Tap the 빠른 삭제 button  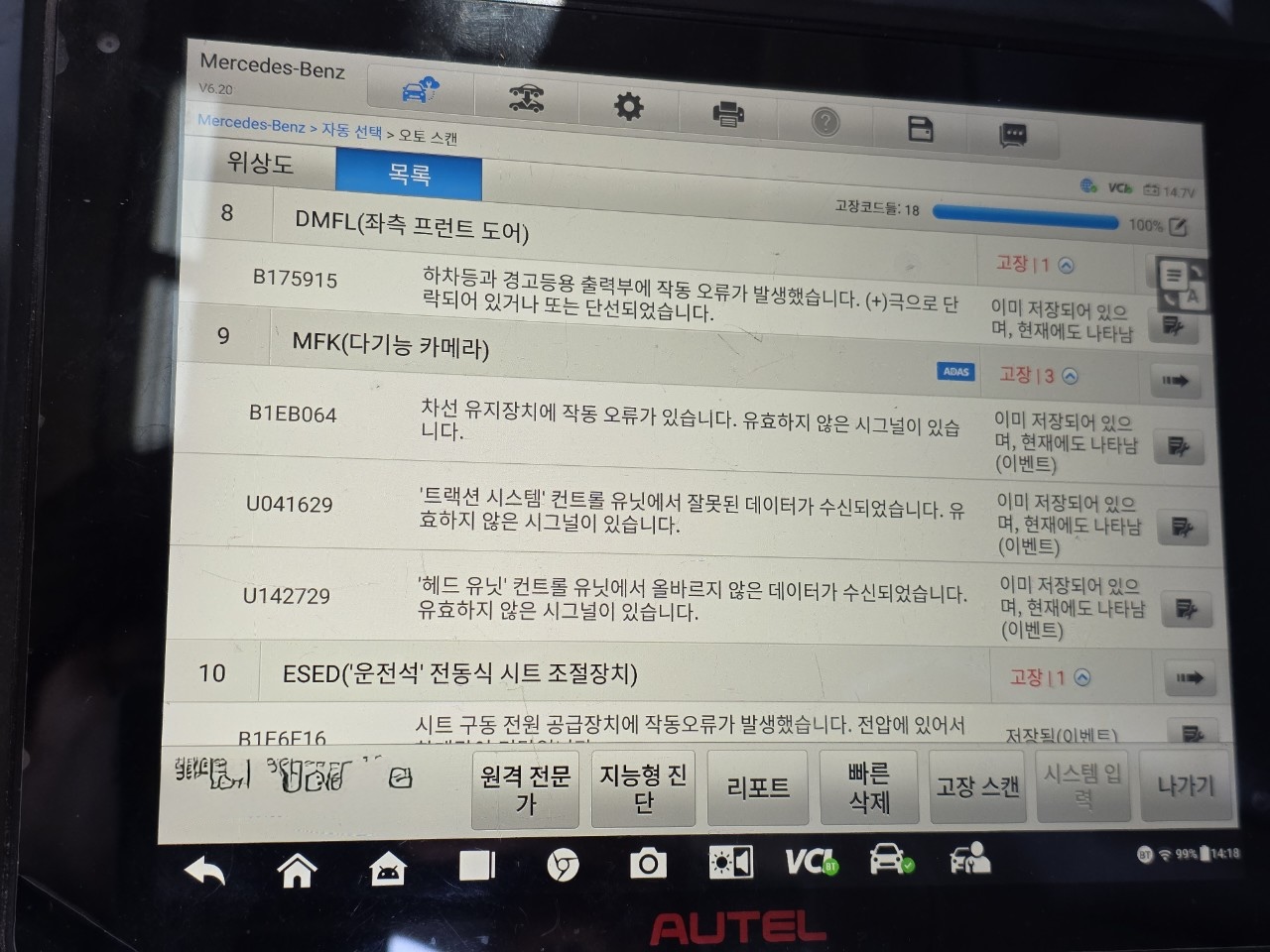(869, 787)
